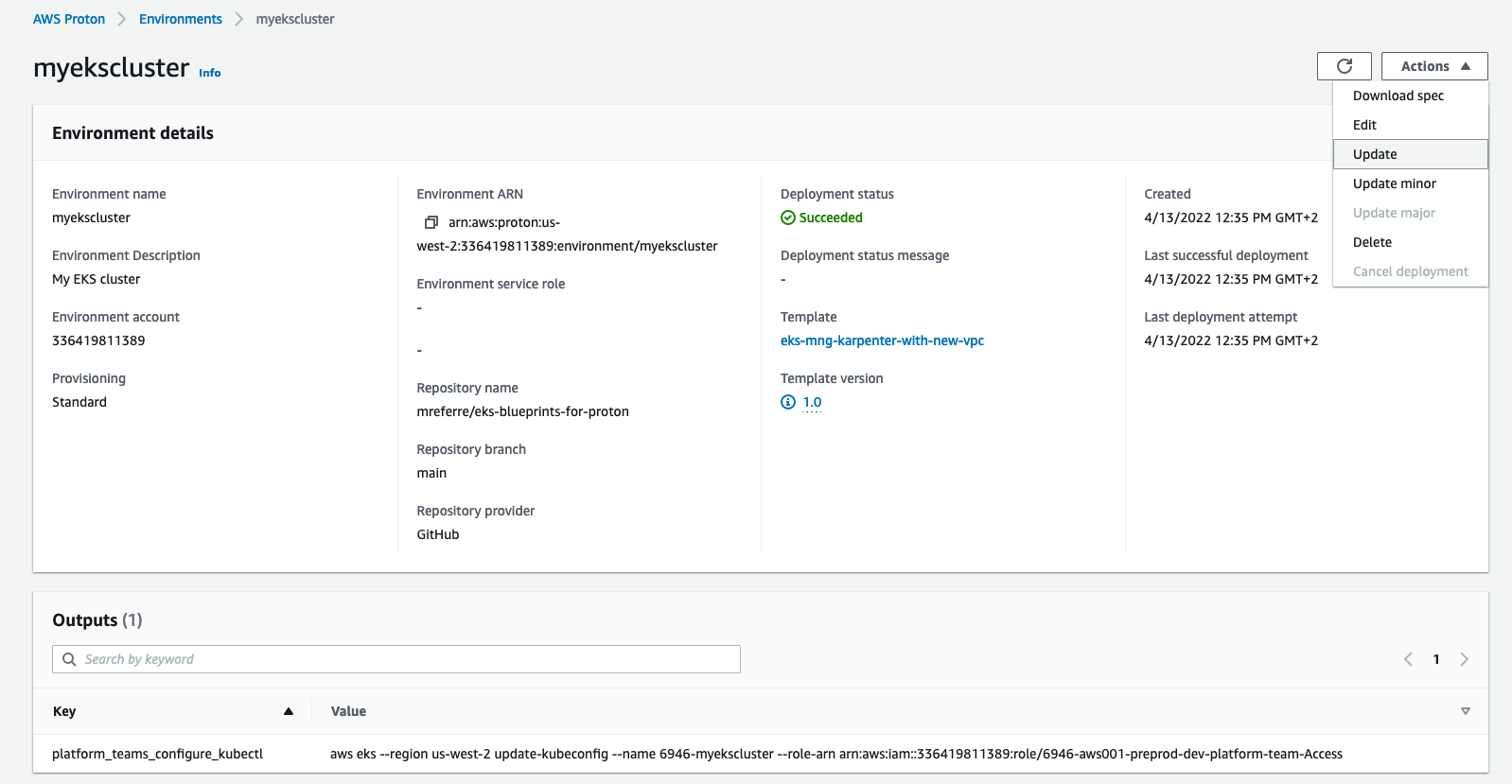1512x784 pixels.
Task: Select 'My EKS cluster' description text
Action: (x=96, y=279)
